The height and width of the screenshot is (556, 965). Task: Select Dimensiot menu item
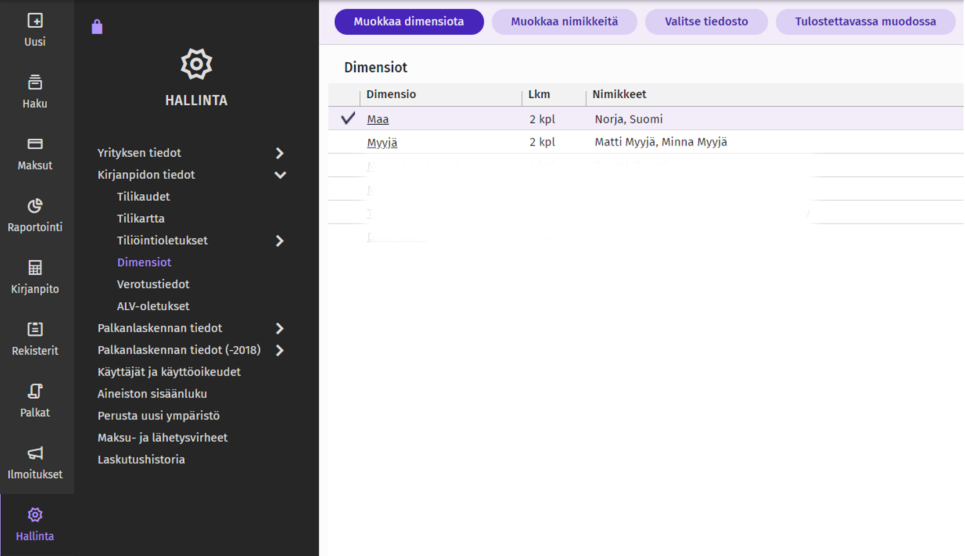point(144,262)
